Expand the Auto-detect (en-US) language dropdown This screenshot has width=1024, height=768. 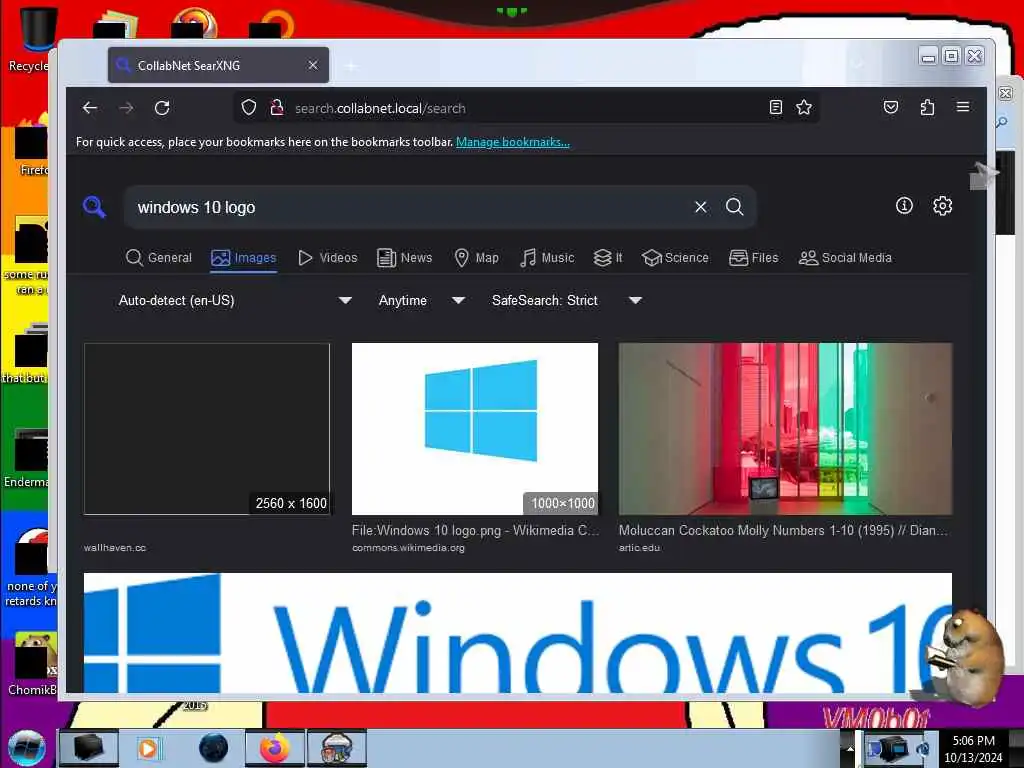[x=235, y=300]
